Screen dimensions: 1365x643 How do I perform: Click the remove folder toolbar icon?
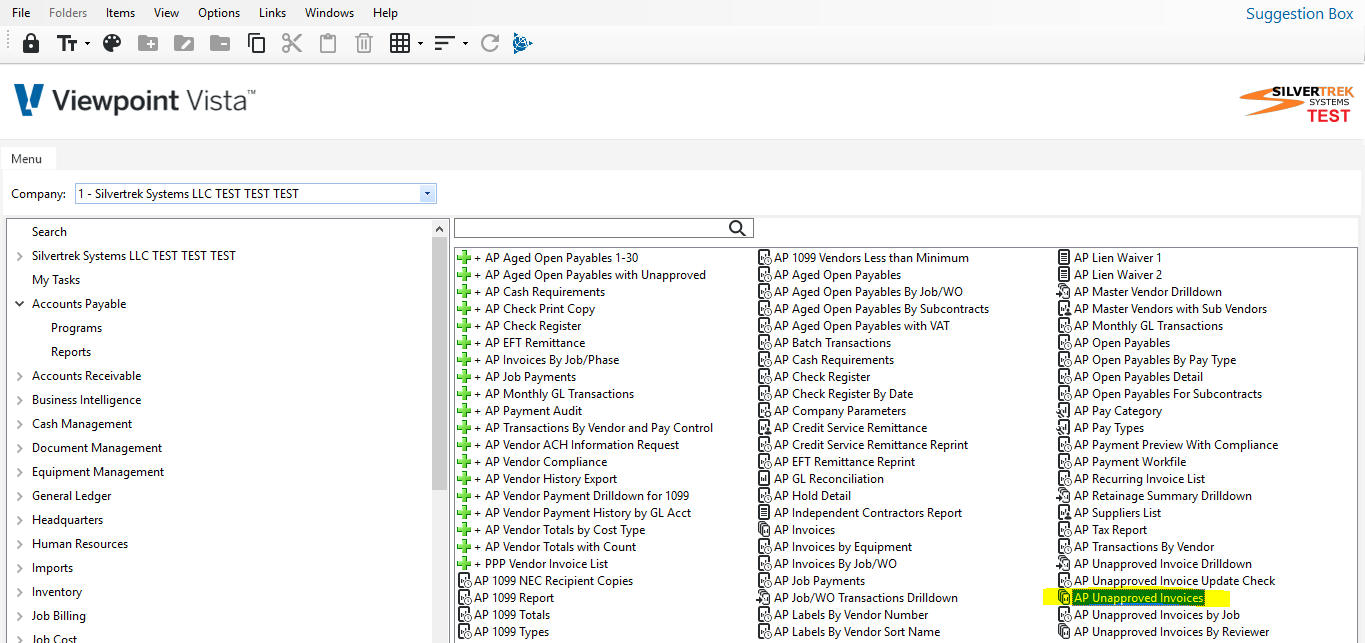click(220, 43)
